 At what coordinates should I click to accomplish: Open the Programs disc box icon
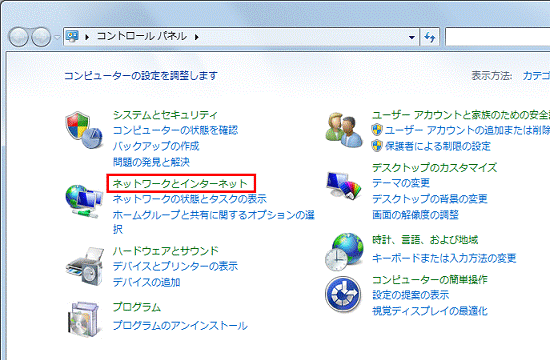[84, 319]
